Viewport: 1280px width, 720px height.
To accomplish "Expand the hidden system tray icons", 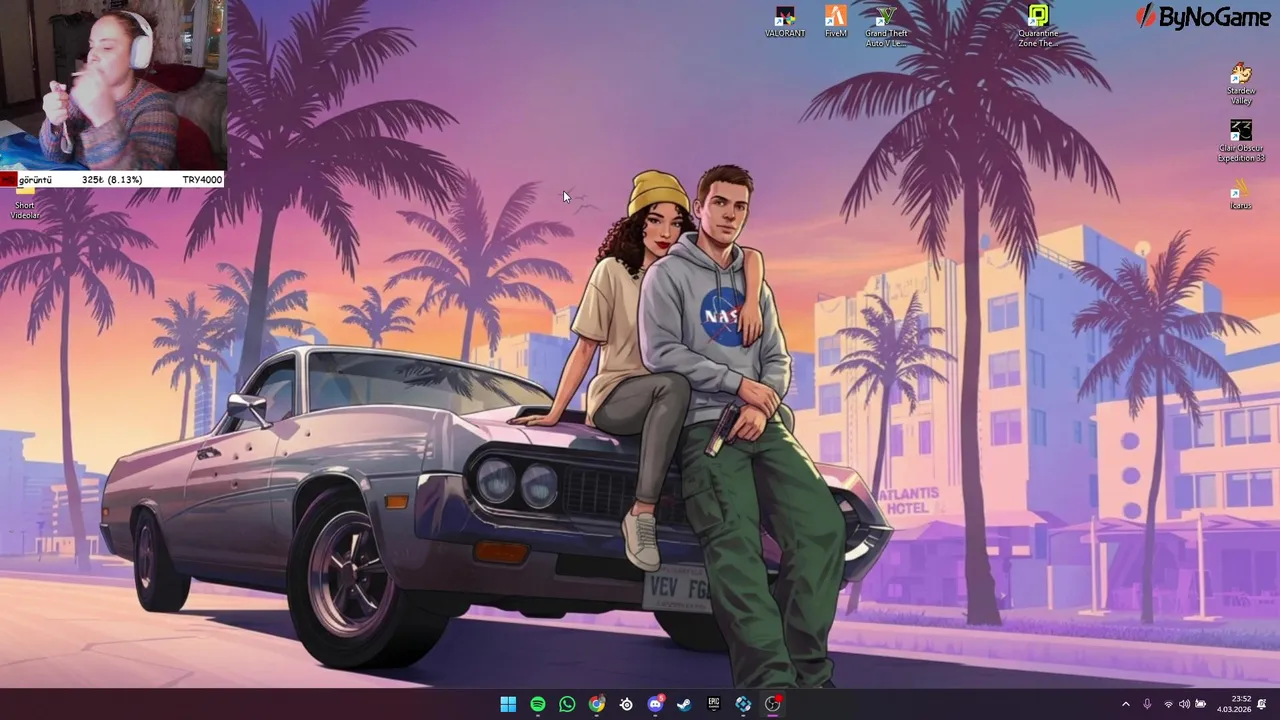I will [1125, 704].
